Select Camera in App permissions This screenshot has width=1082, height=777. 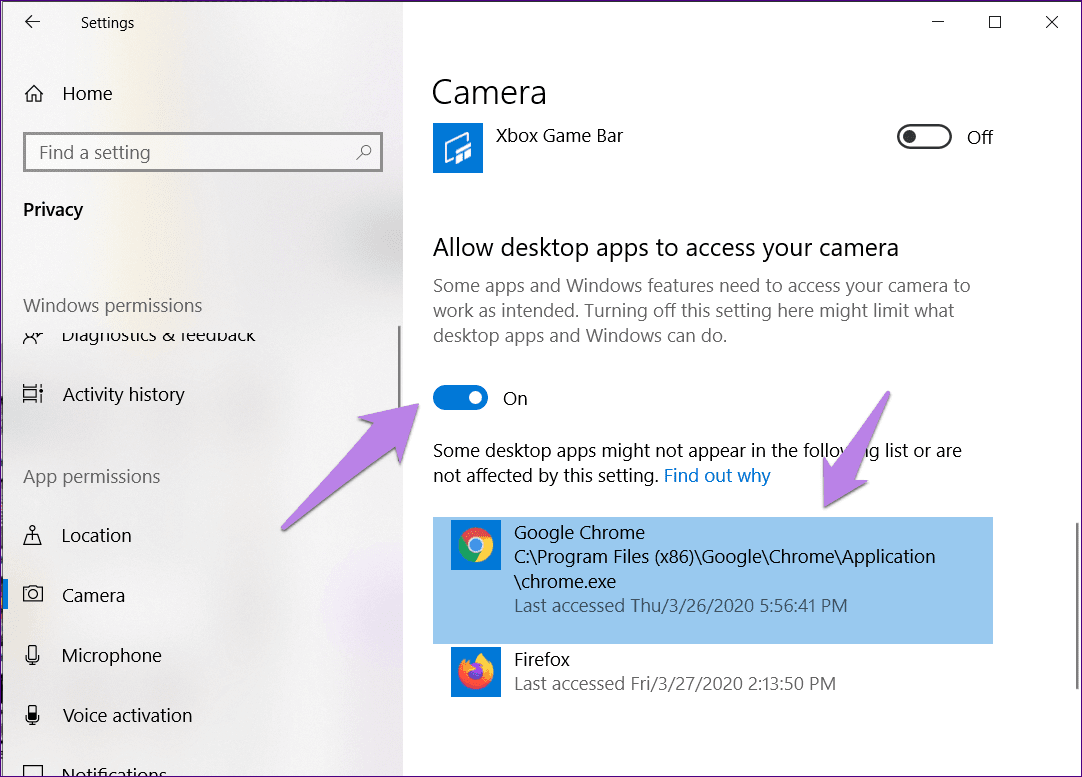coord(93,596)
